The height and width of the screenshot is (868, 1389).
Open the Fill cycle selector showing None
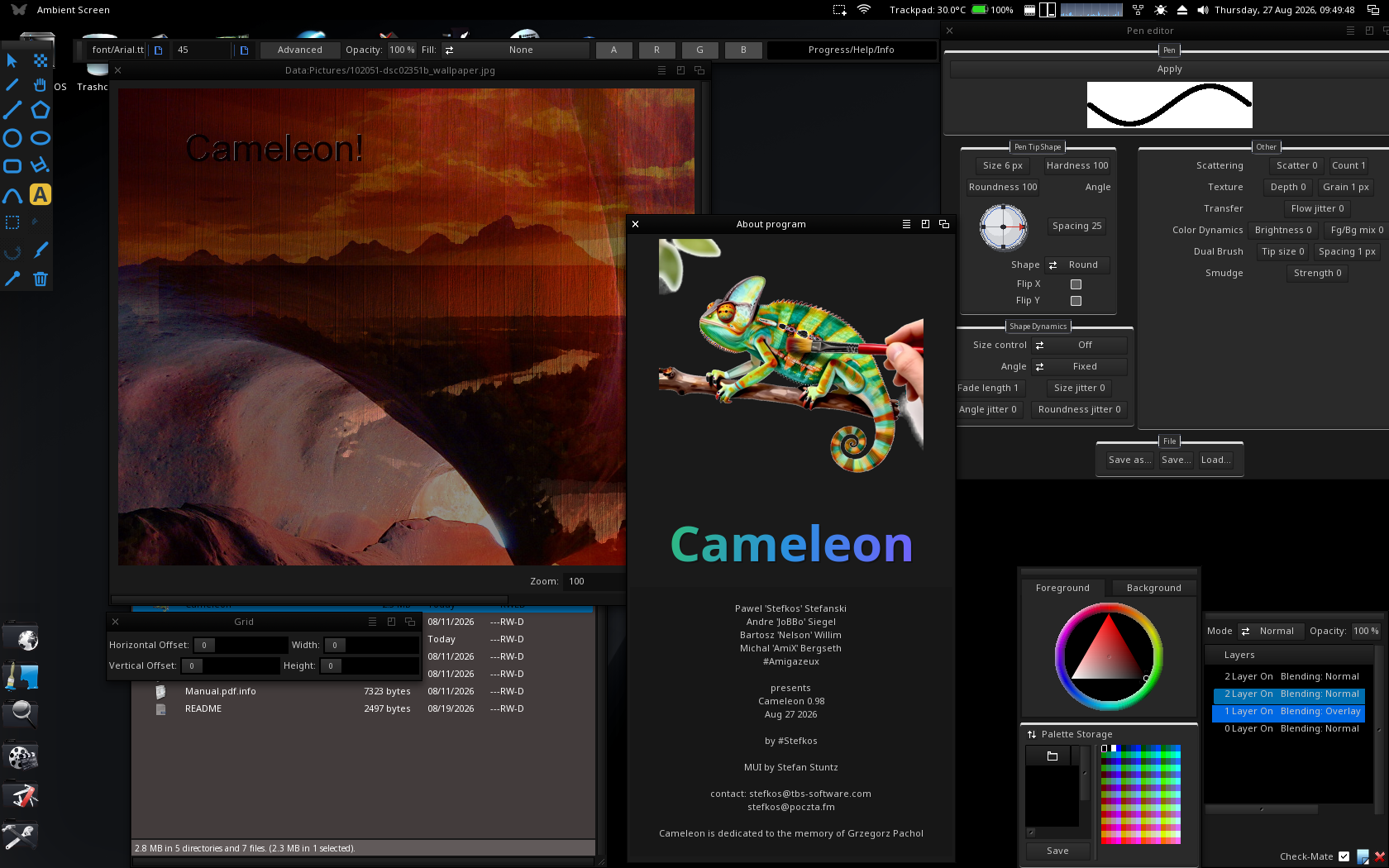514,50
